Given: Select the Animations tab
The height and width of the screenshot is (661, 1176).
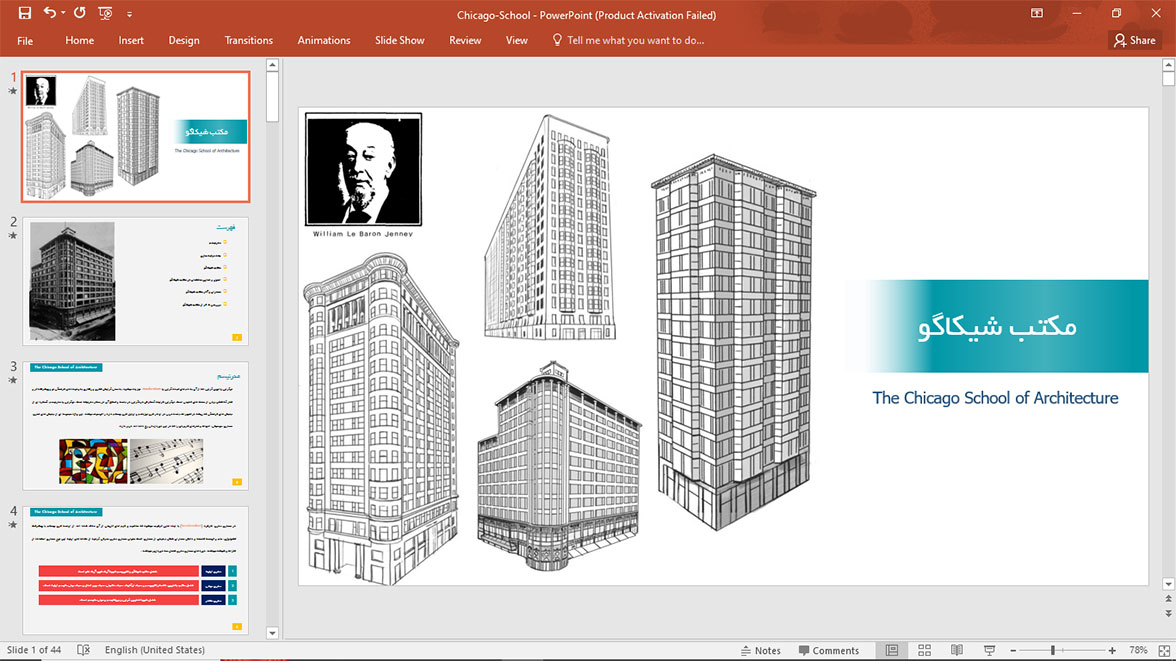Looking at the screenshot, I should (x=324, y=41).
